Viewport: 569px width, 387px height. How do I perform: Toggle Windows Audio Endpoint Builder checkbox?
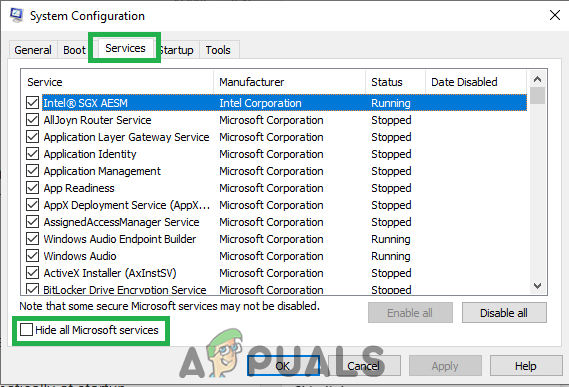[32, 239]
